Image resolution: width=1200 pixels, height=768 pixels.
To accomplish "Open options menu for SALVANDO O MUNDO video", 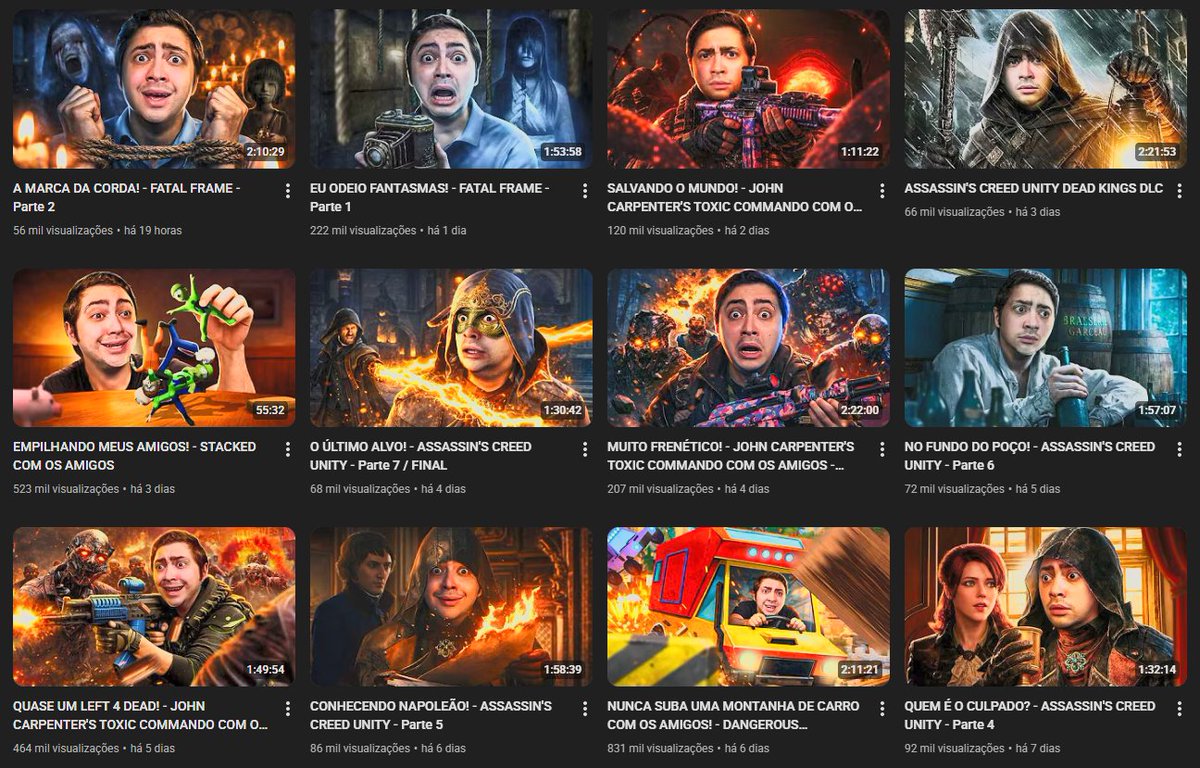I will 882,191.
